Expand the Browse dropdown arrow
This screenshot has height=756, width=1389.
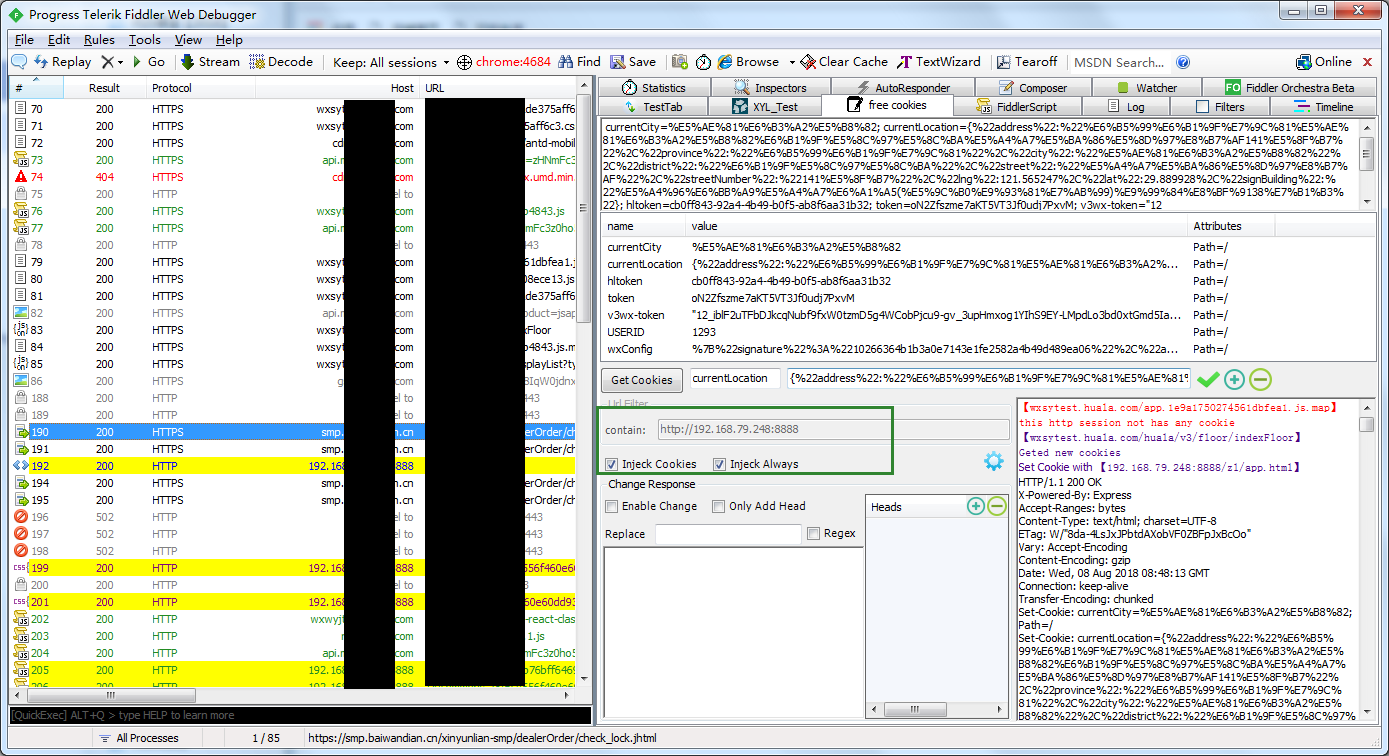[x=791, y=62]
